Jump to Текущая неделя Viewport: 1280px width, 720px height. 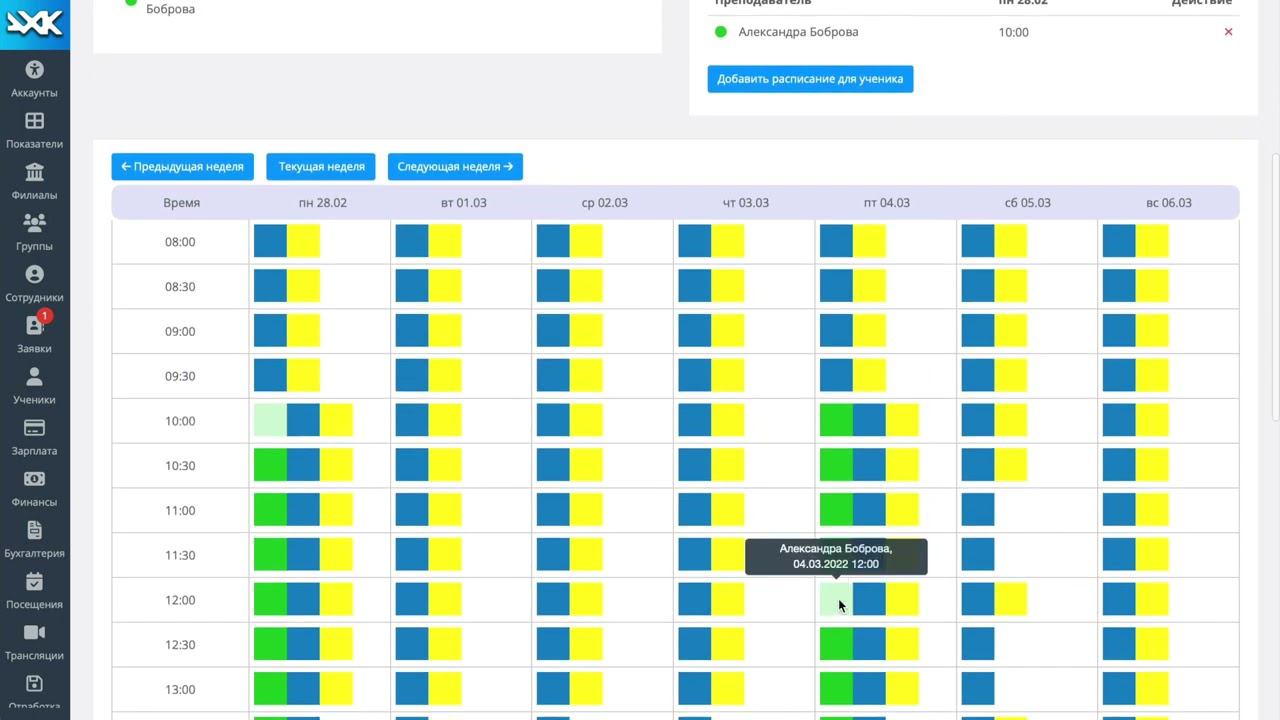(x=321, y=167)
